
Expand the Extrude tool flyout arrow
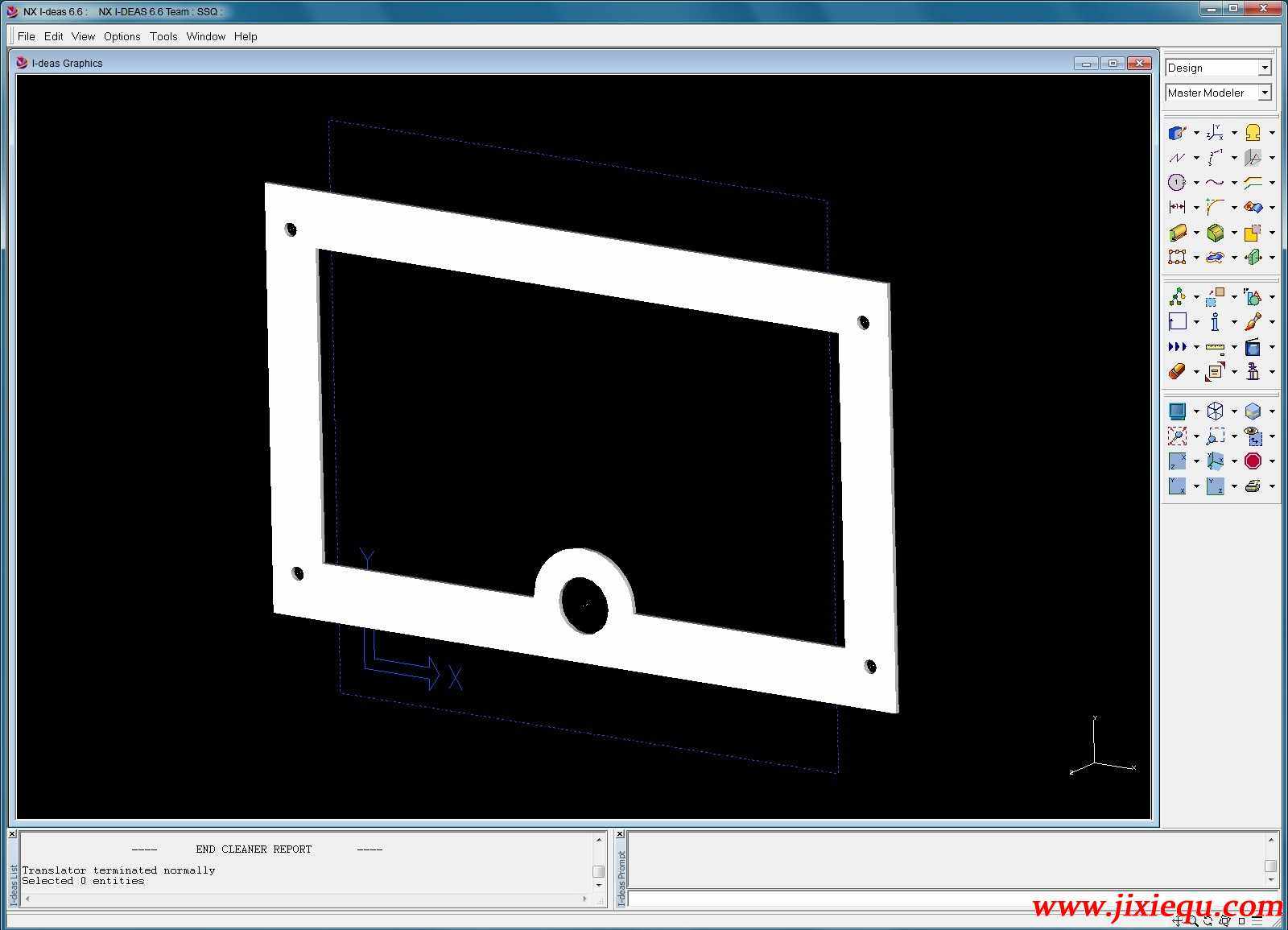point(1197,232)
